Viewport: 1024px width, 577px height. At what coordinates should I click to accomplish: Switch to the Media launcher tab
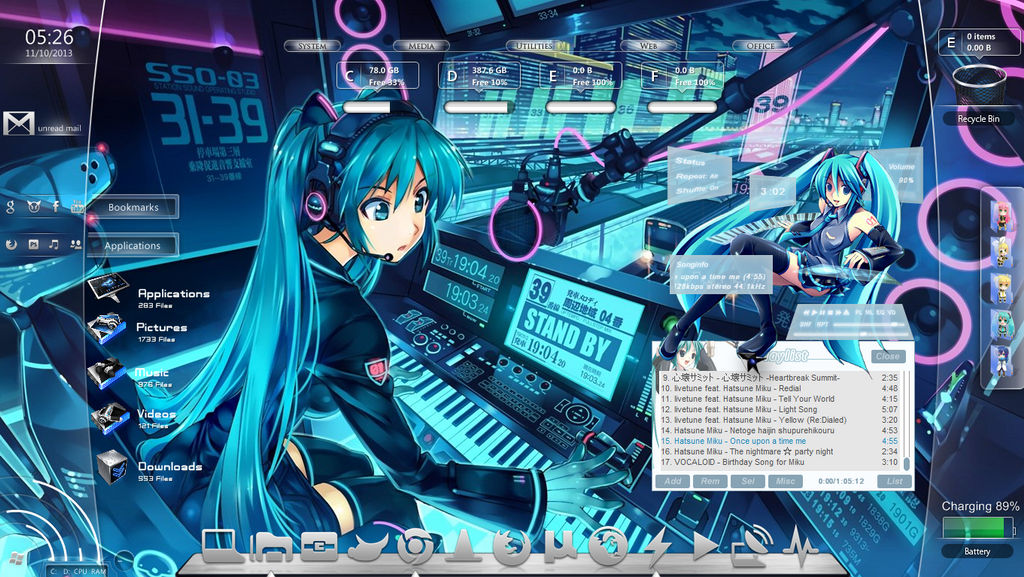click(421, 46)
